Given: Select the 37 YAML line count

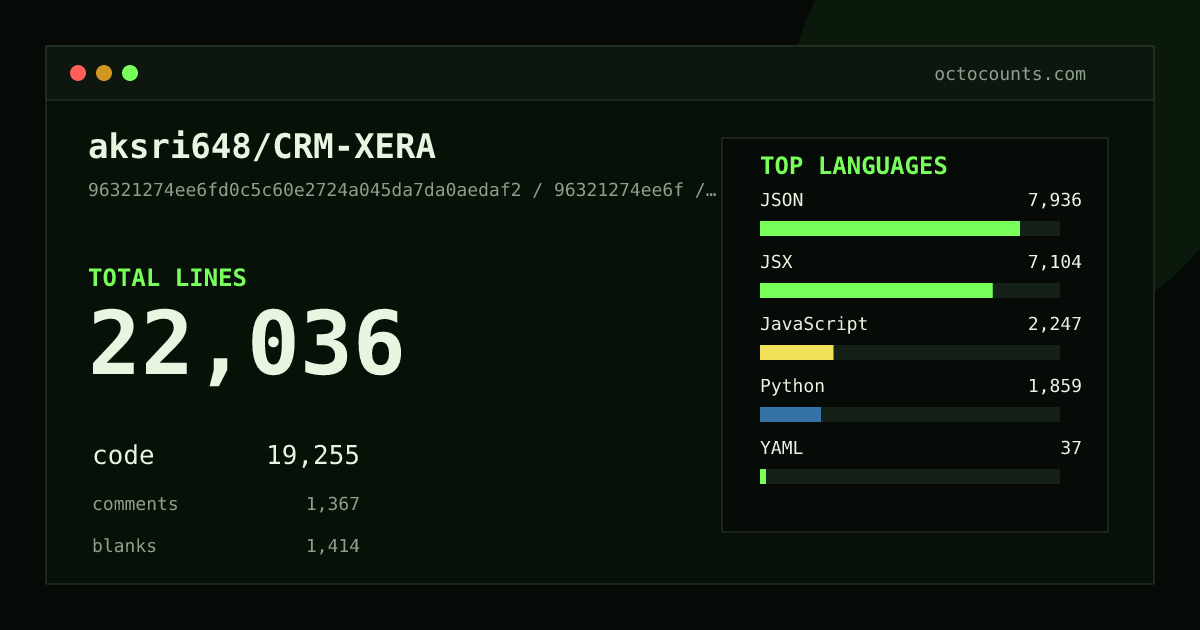Looking at the screenshot, I should [x=1071, y=448].
